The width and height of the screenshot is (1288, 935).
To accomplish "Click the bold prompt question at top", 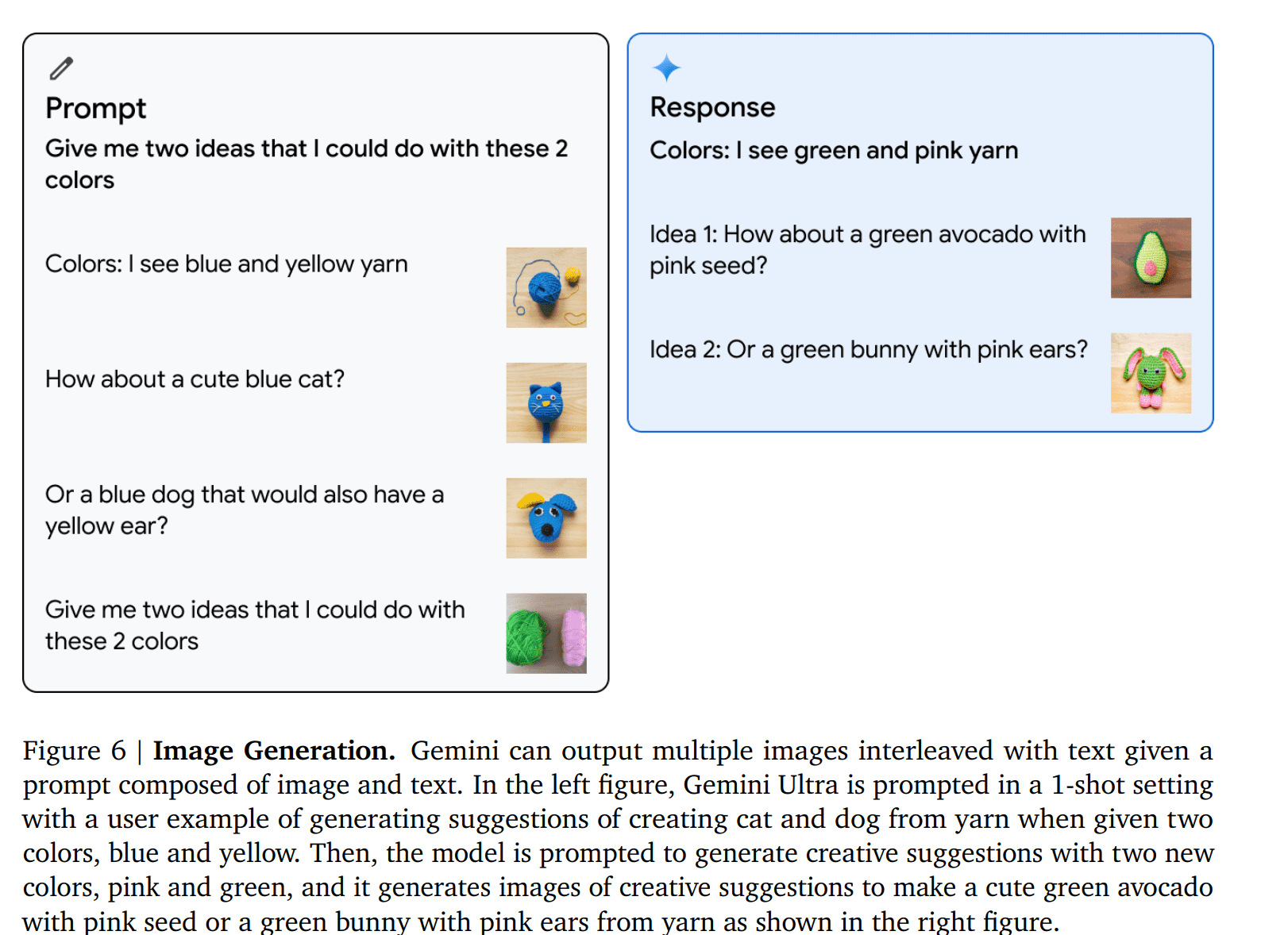I will (x=307, y=164).
